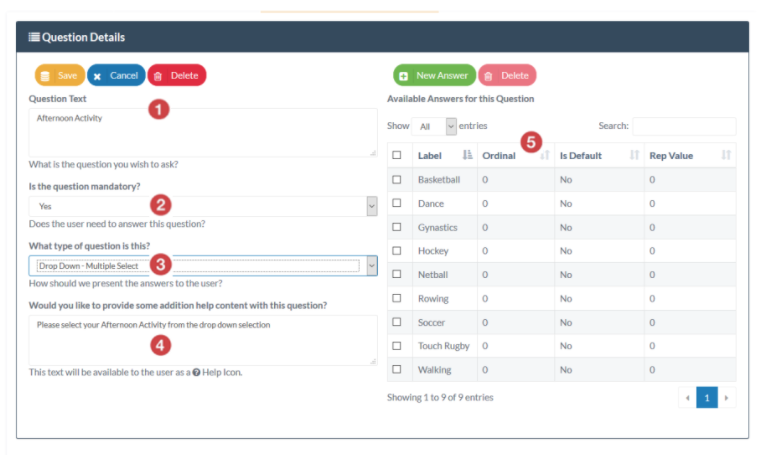This screenshot has height=455, width=762.
Task: Check the Touch Rugby row checkbox
Action: point(397,346)
